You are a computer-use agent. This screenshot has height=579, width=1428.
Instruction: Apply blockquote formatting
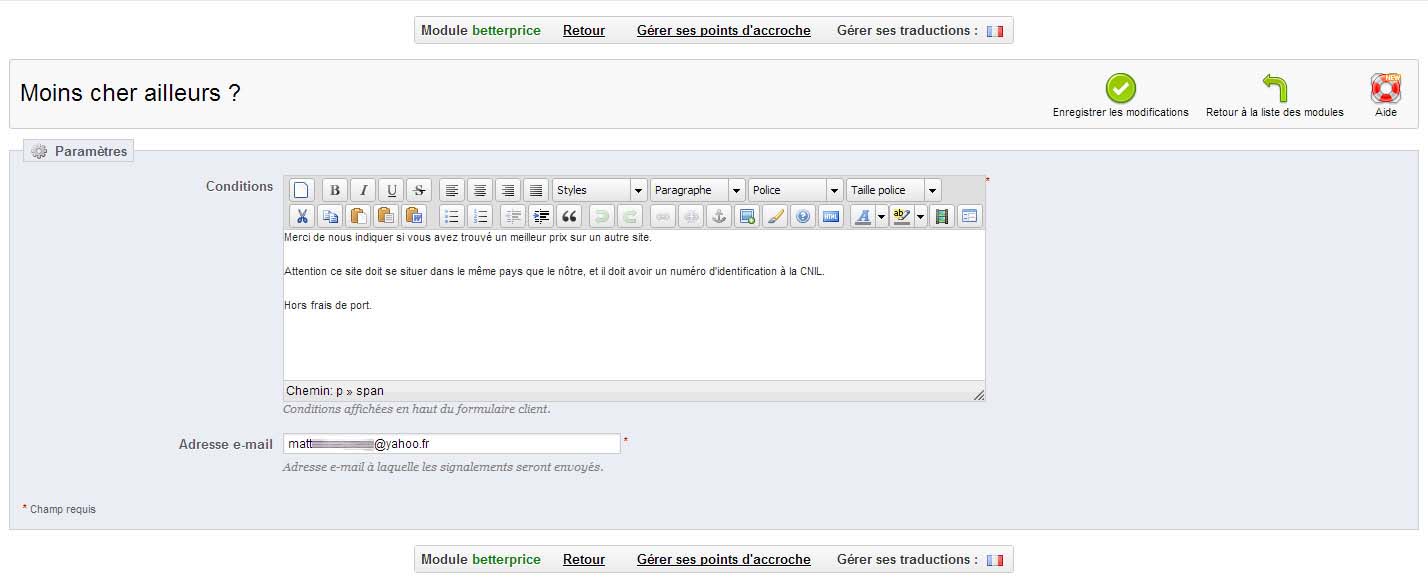click(569, 216)
